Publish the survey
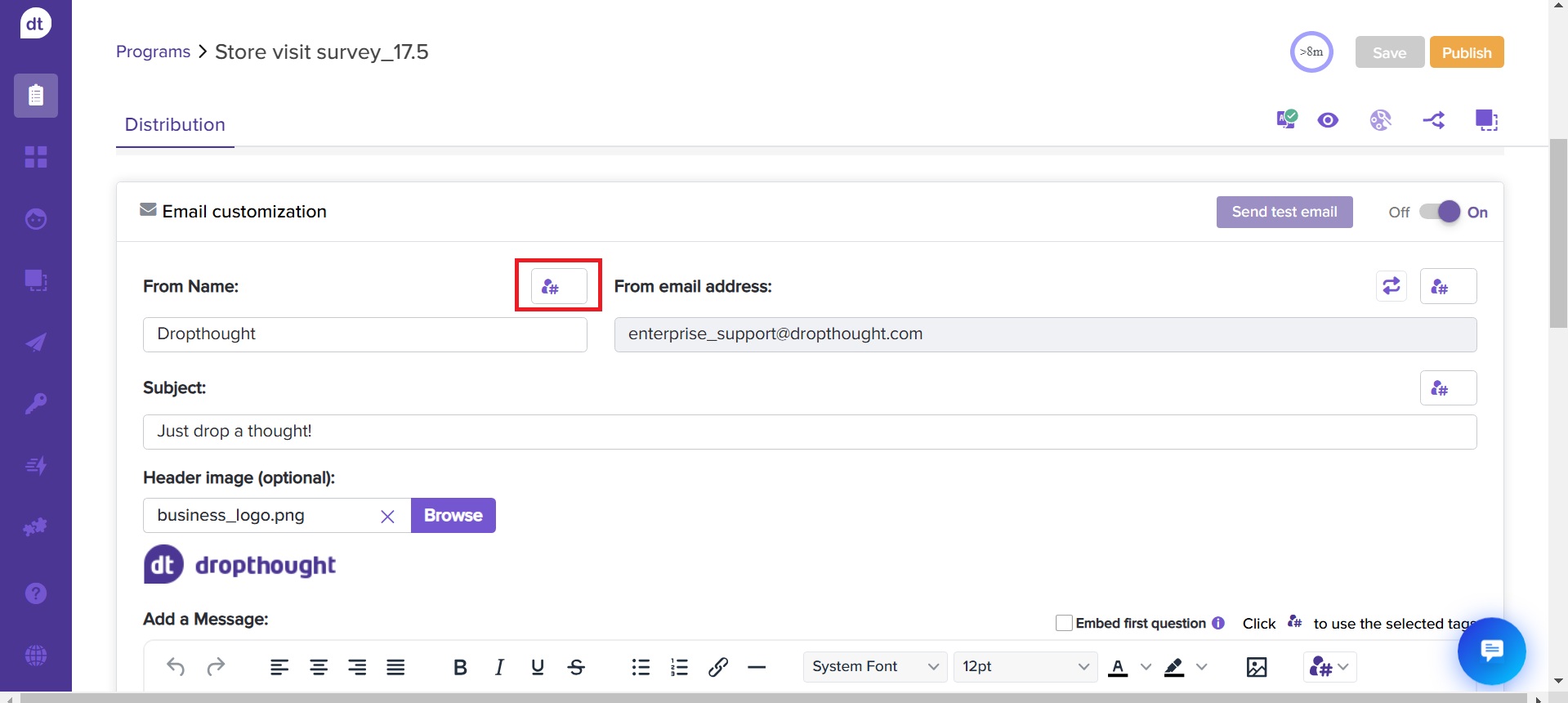The height and width of the screenshot is (703, 1568). point(1467,52)
